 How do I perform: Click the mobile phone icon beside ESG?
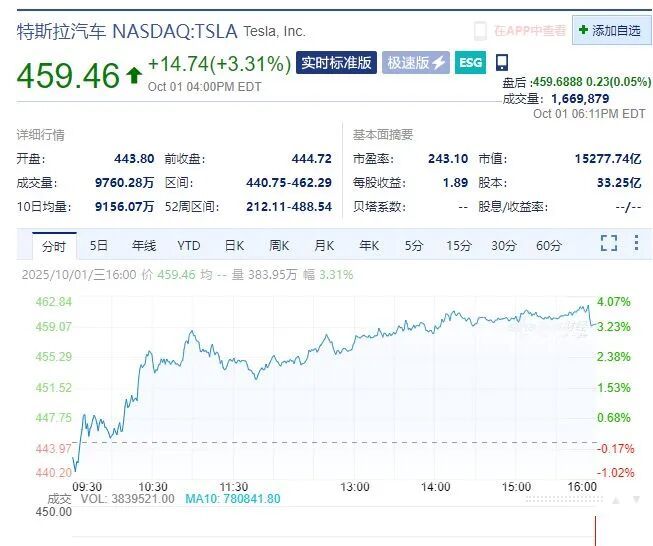click(x=501, y=62)
